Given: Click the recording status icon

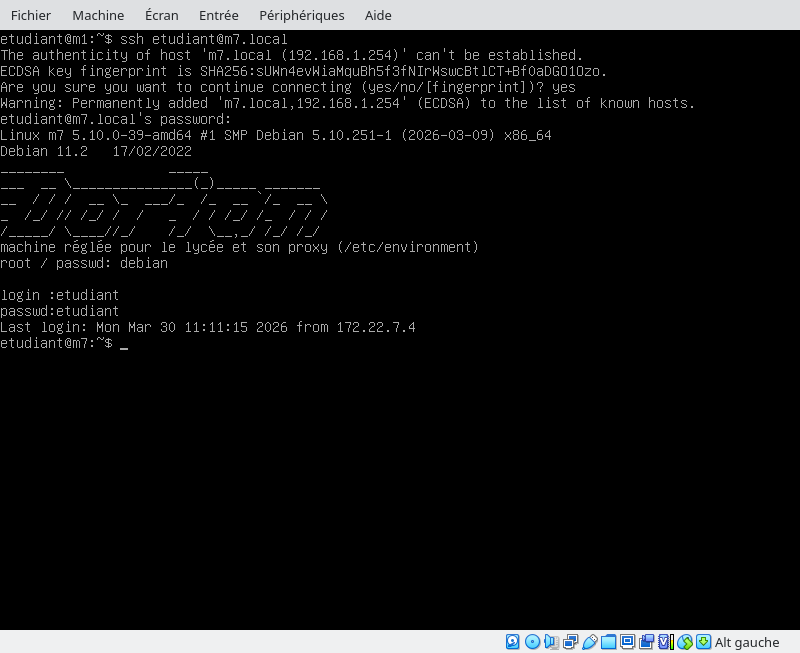Looking at the screenshot, I should coord(647,642).
